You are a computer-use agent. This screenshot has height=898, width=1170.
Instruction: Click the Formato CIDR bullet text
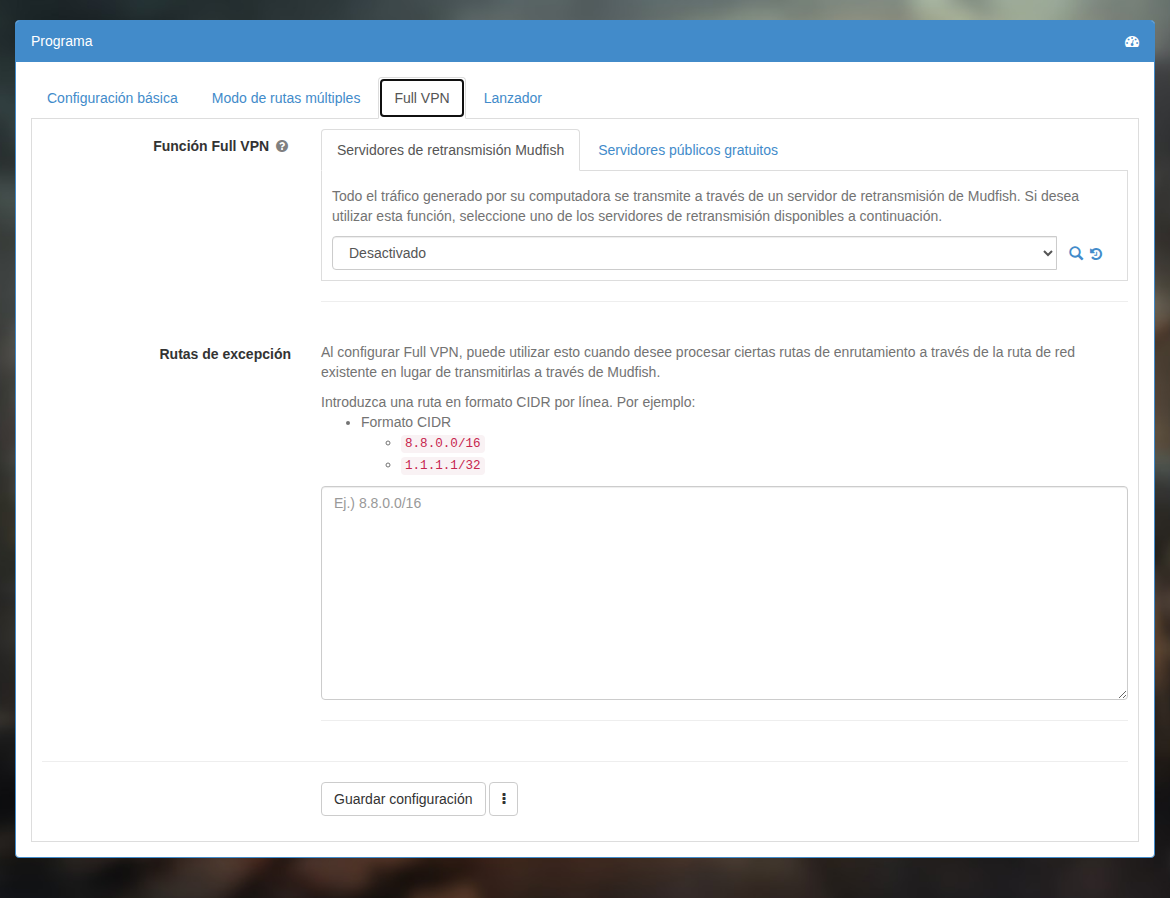[406, 423]
